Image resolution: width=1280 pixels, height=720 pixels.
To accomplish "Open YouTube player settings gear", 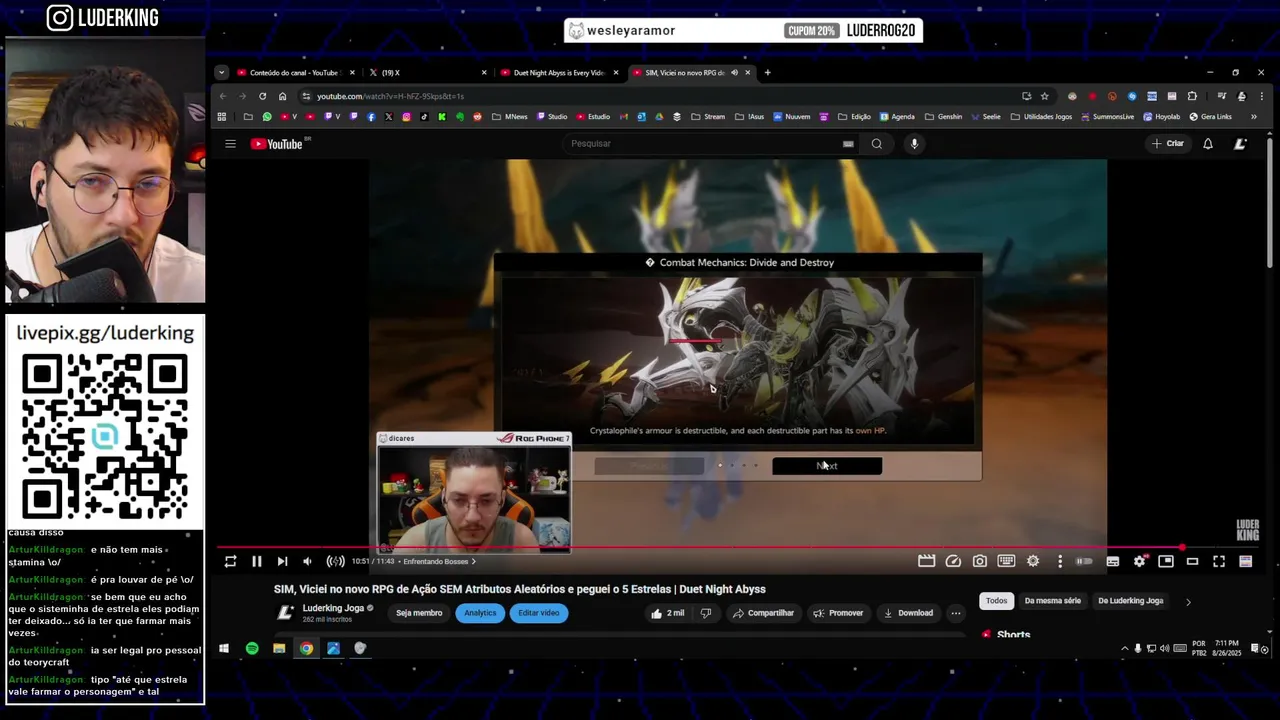I will click(x=1139, y=562).
